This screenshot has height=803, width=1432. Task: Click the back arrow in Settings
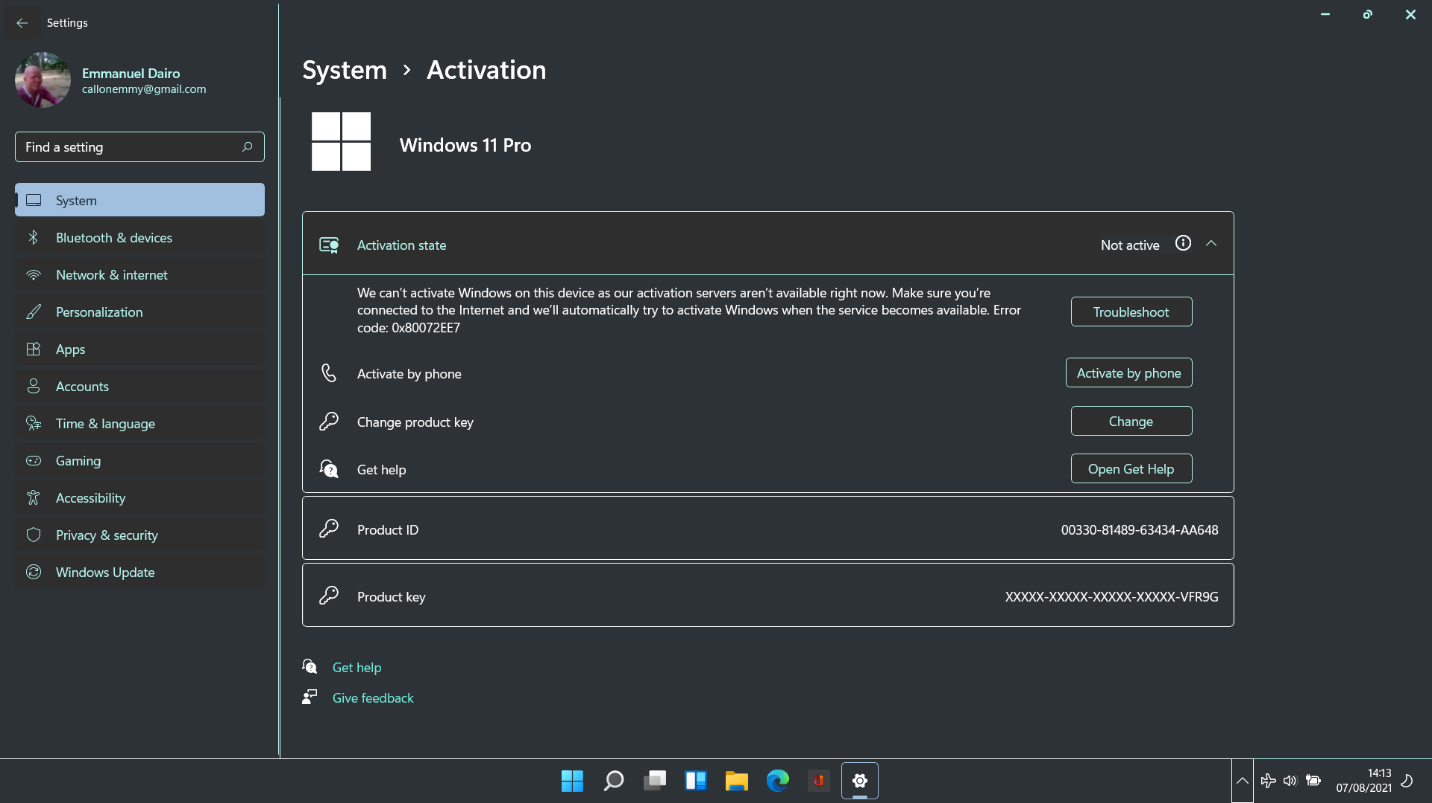tap(22, 23)
